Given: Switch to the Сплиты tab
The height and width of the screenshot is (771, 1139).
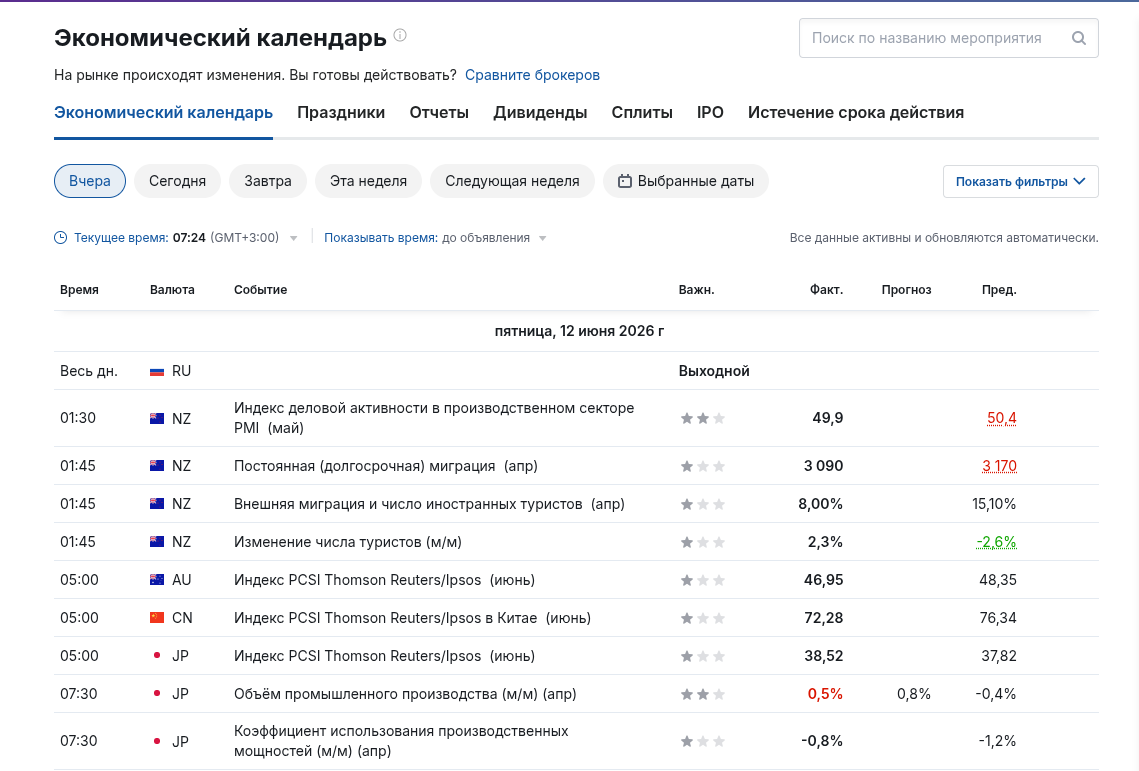Looking at the screenshot, I should [642, 113].
